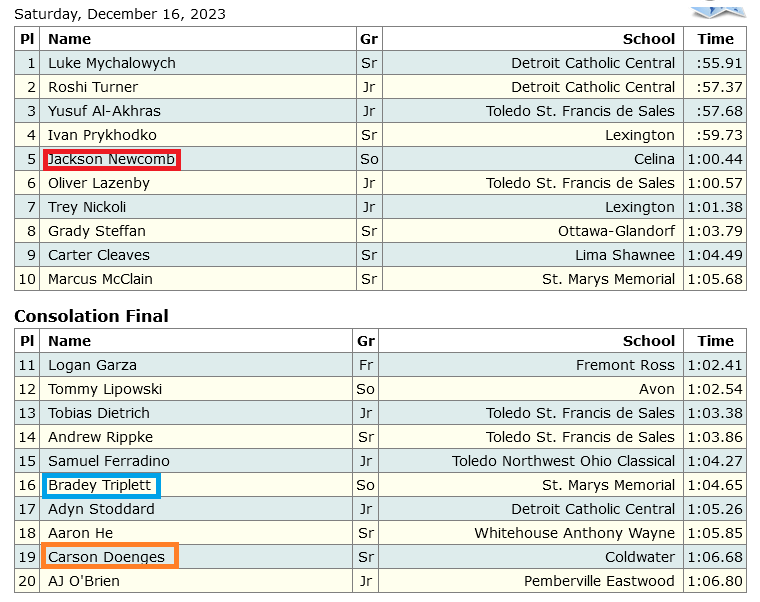Click the Consolation Final heading
Image resolution: width=760 pixels, height=602 pixels.
tap(91, 316)
